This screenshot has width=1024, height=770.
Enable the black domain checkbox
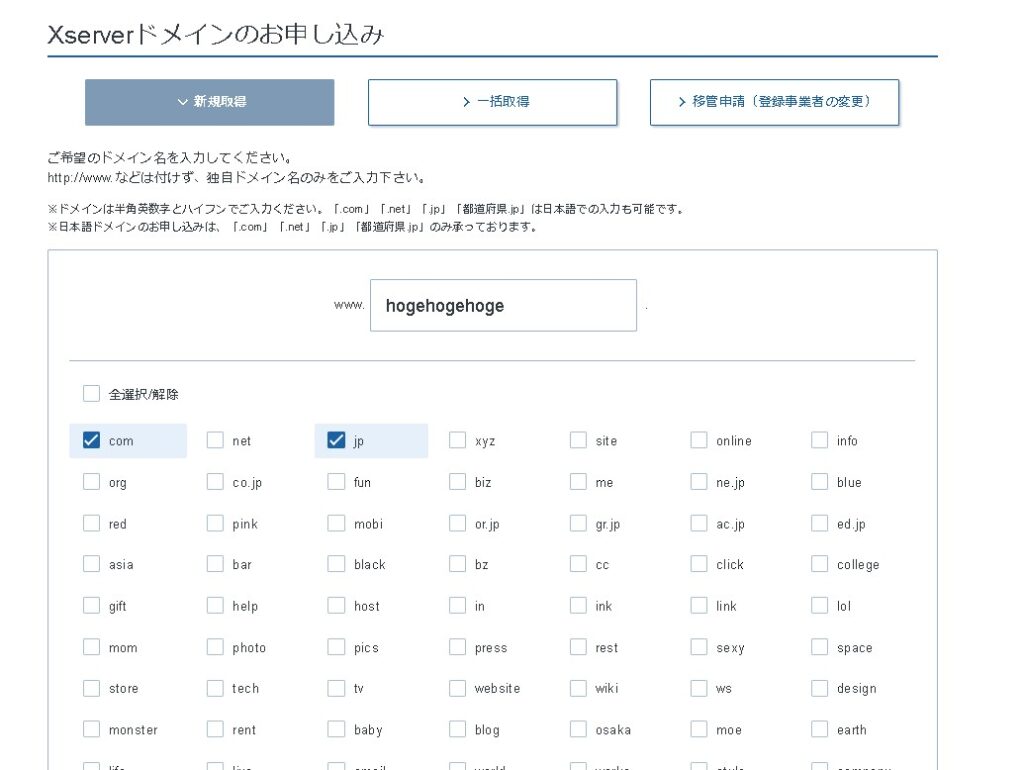tap(336, 564)
